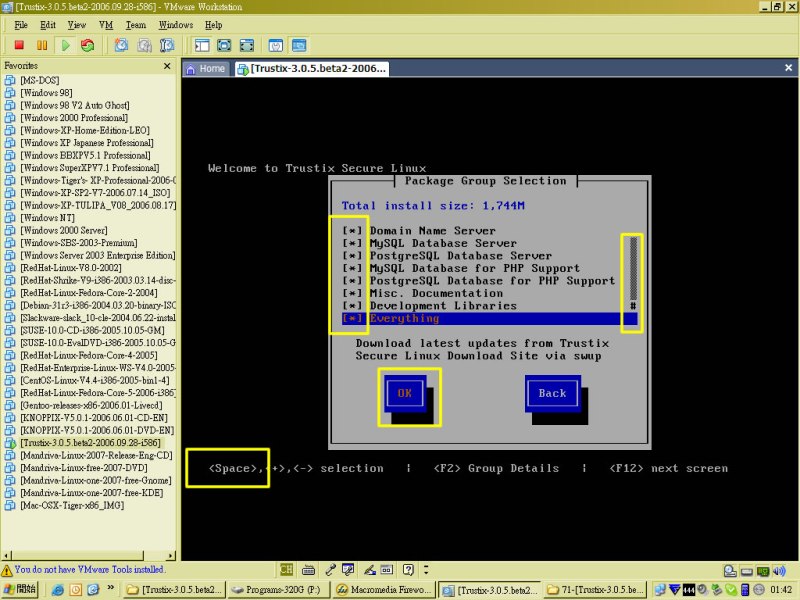The image size is (800, 600).
Task: Select [Mac-OSX-Tiger-x86_IMG] in Favorites
Action: click(72, 506)
